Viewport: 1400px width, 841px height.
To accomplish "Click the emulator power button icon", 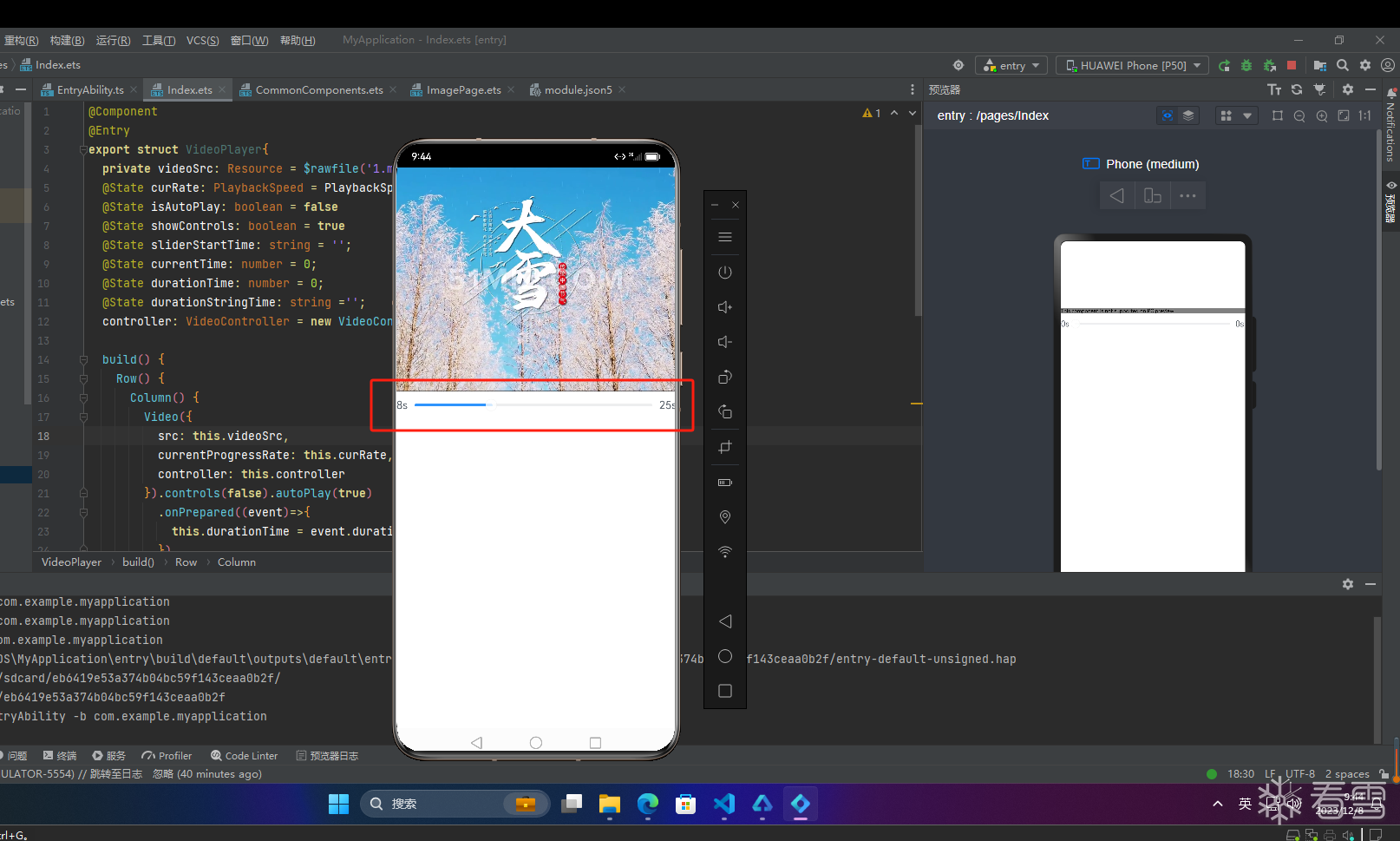I will pos(725,273).
